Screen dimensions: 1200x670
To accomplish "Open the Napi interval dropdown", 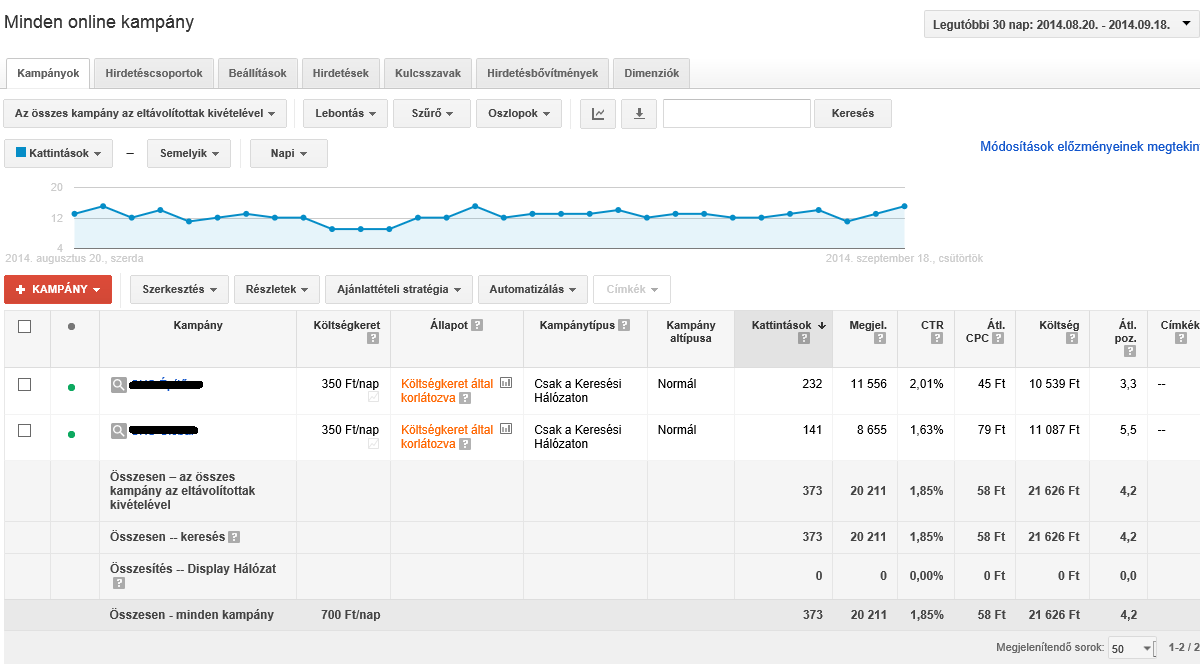I will (289, 153).
